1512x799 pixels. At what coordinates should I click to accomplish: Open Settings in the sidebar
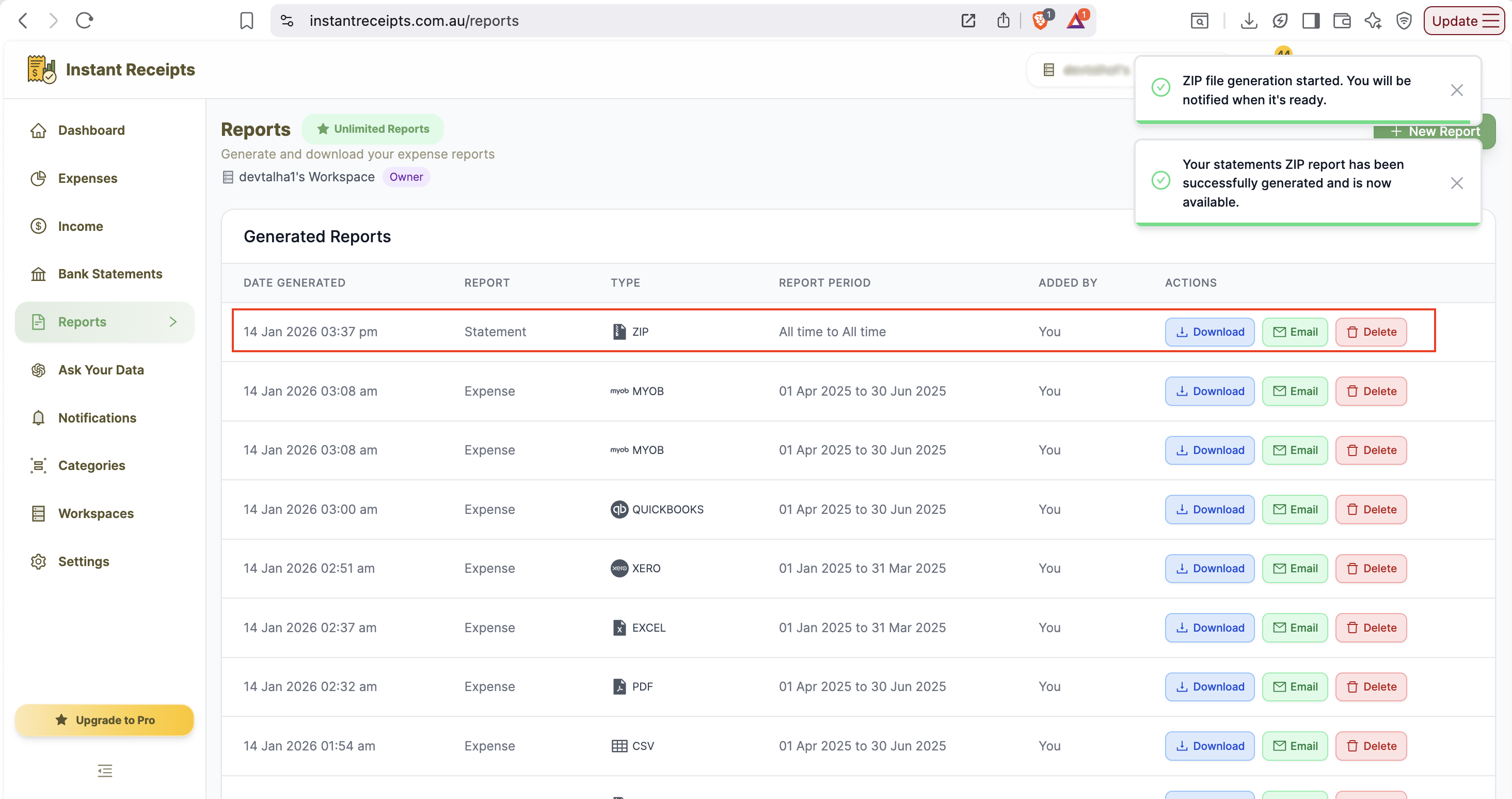104,562
